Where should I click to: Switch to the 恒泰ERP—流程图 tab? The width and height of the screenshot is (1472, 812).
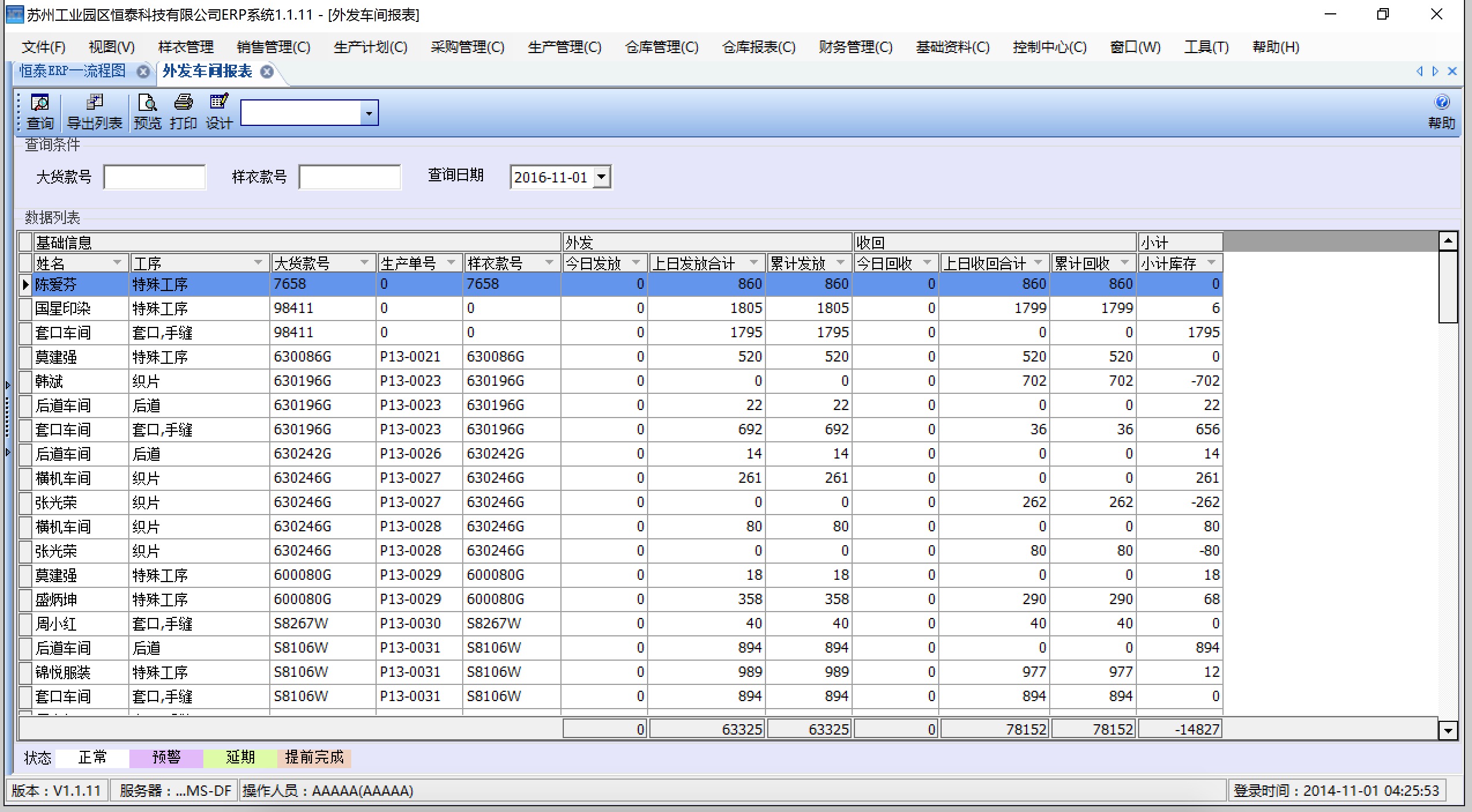pos(72,71)
